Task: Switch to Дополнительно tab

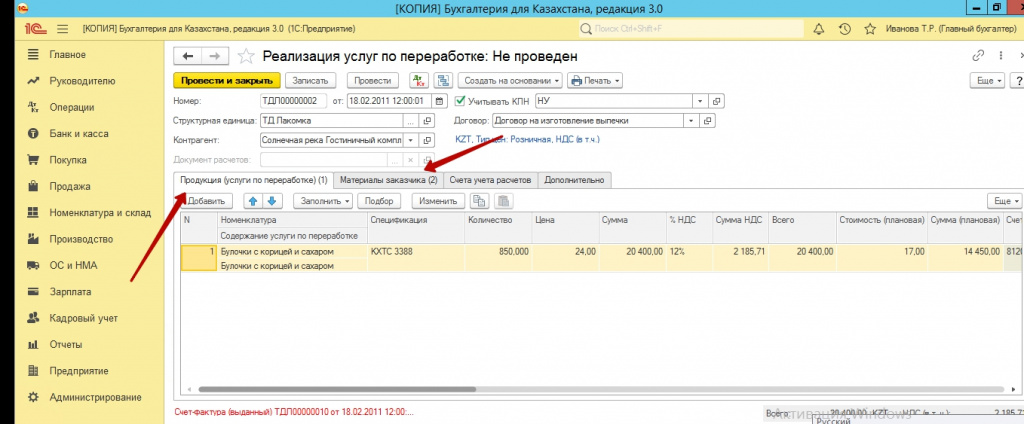Action: [x=575, y=180]
